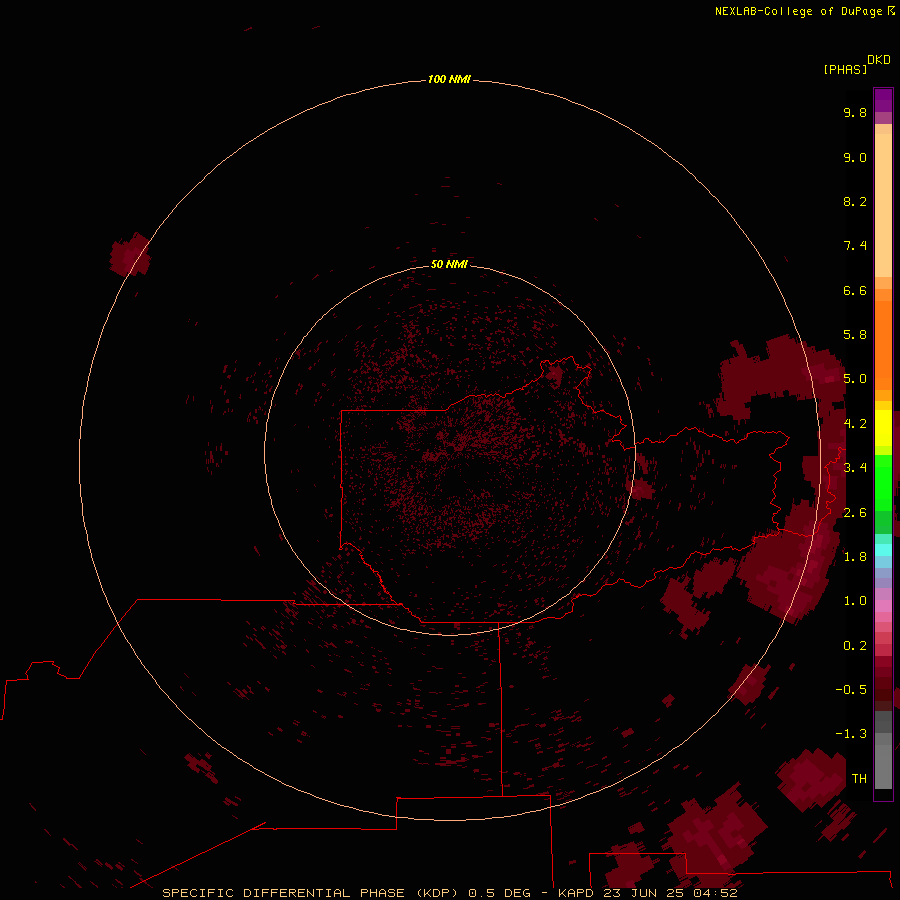
Task: Click the -0.5 color scale value
Action: coord(851,690)
